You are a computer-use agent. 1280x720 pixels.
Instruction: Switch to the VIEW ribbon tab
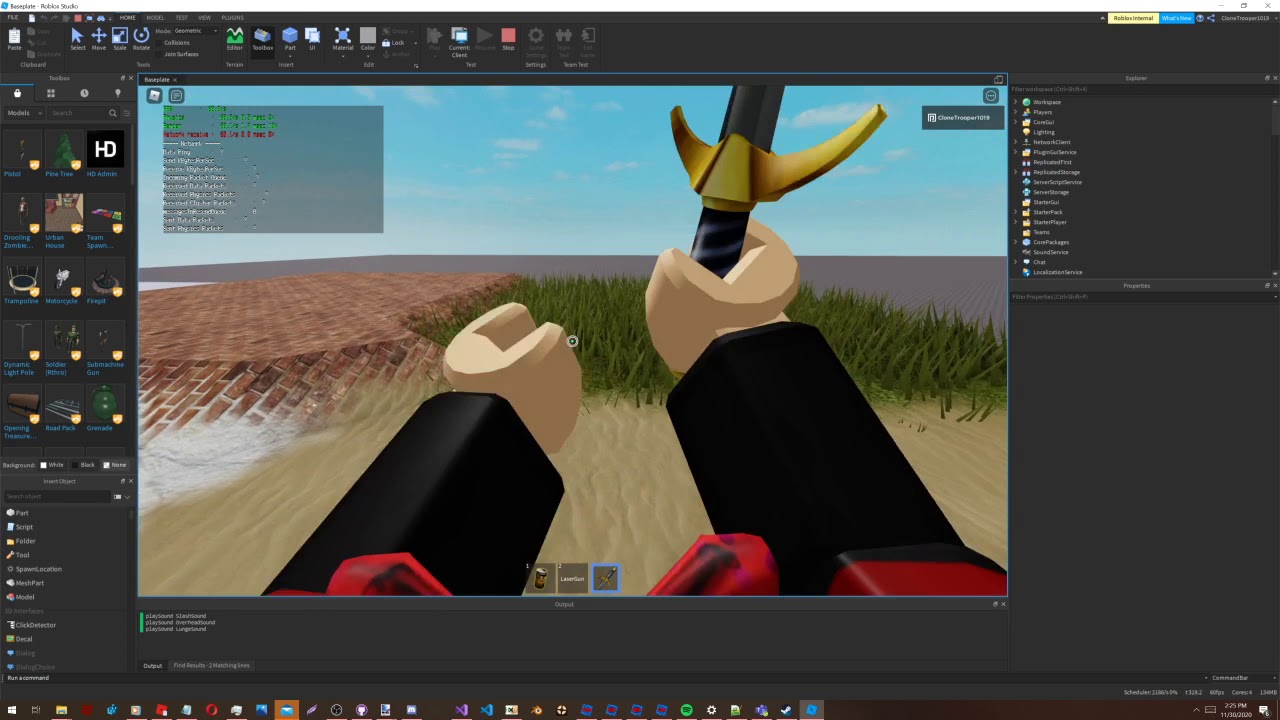coord(204,18)
